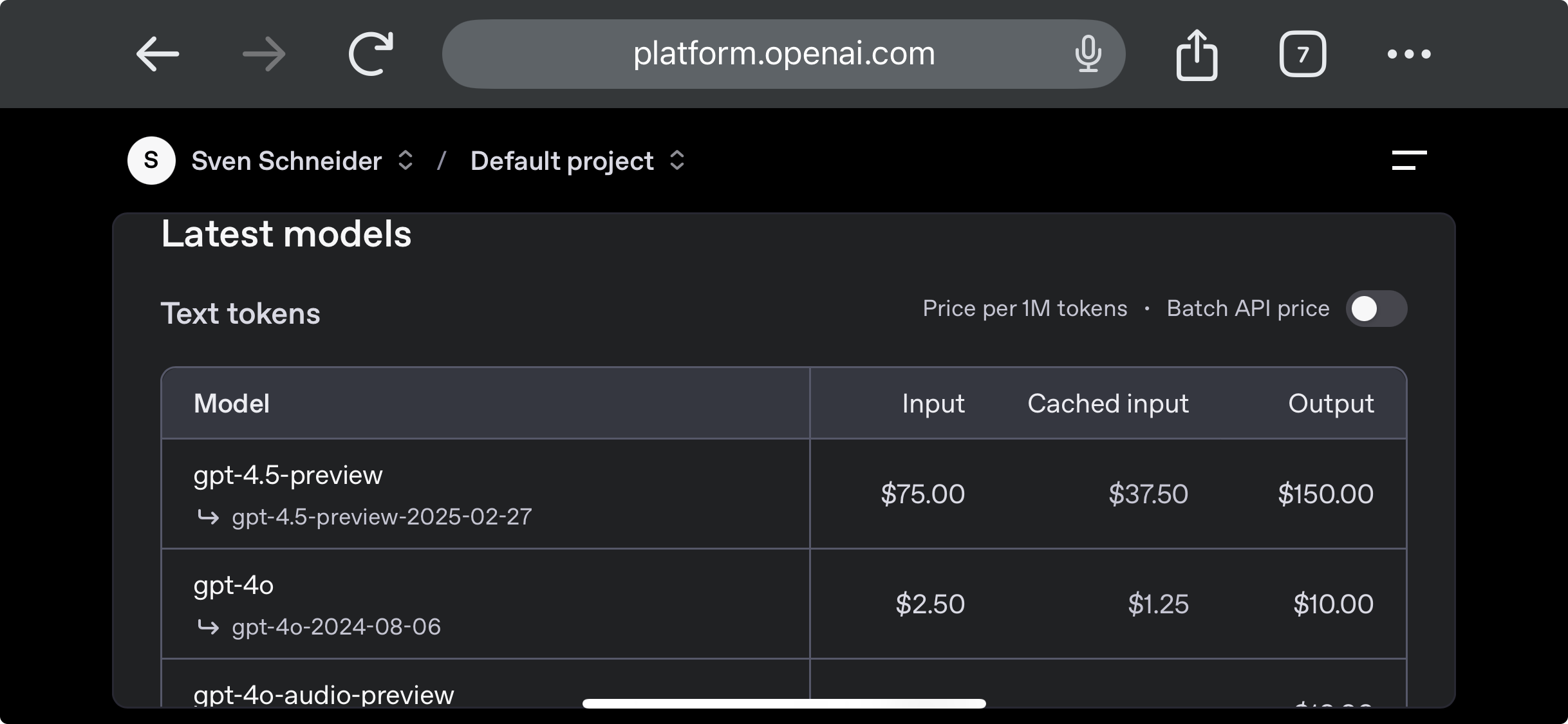Open the share sheet icon
1568x724 pixels.
[x=1197, y=55]
